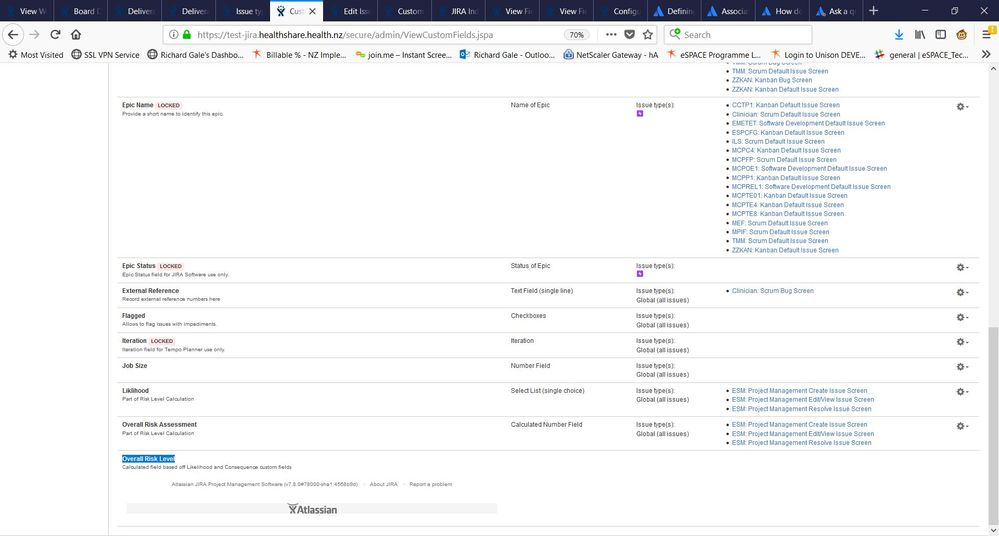Reload the current page
The width and height of the screenshot is (999, 536).
pyautogui.click(x=55, y=34)
